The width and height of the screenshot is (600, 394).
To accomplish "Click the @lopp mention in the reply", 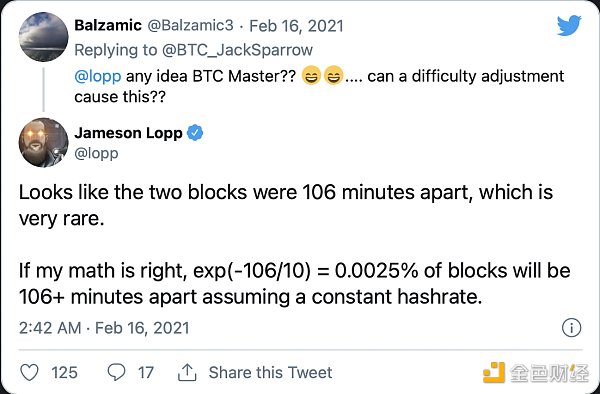I will coord(98,76).
